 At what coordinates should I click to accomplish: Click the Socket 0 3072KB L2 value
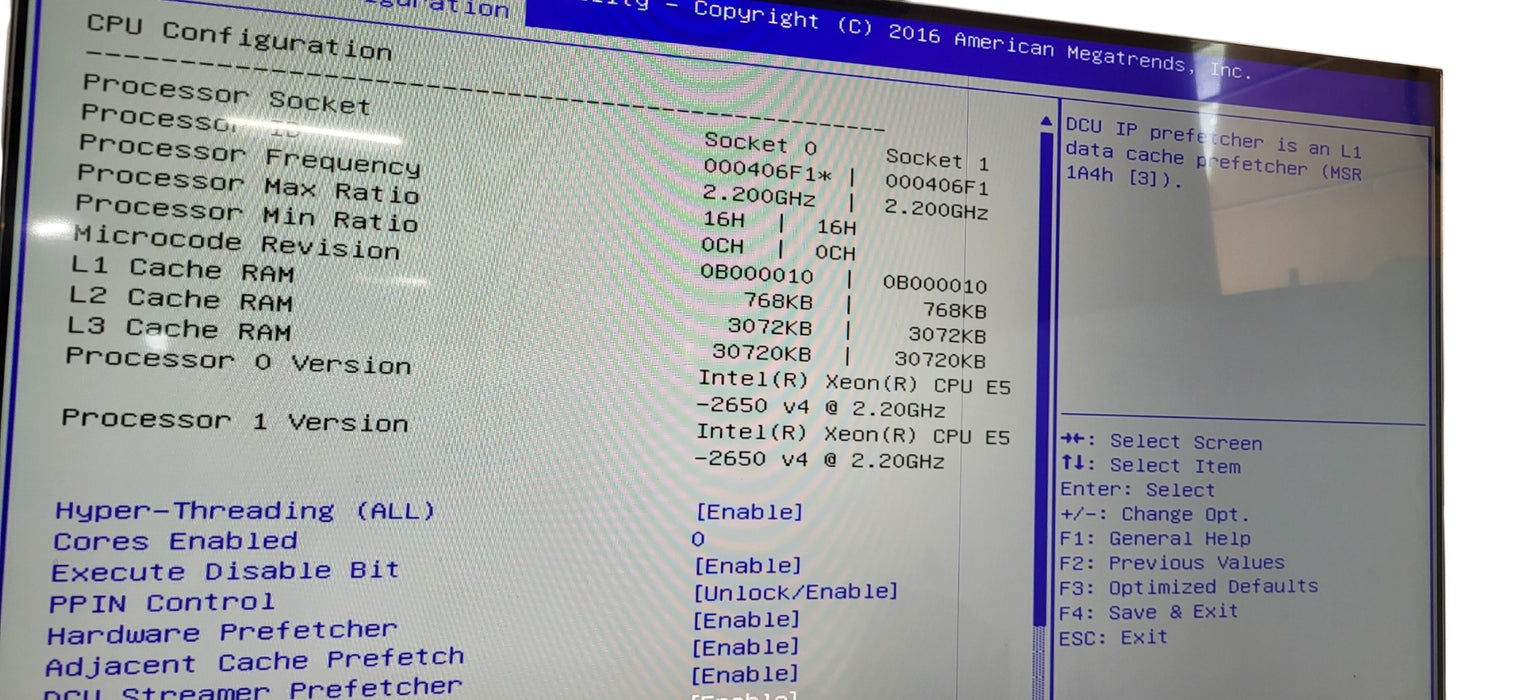770,326
